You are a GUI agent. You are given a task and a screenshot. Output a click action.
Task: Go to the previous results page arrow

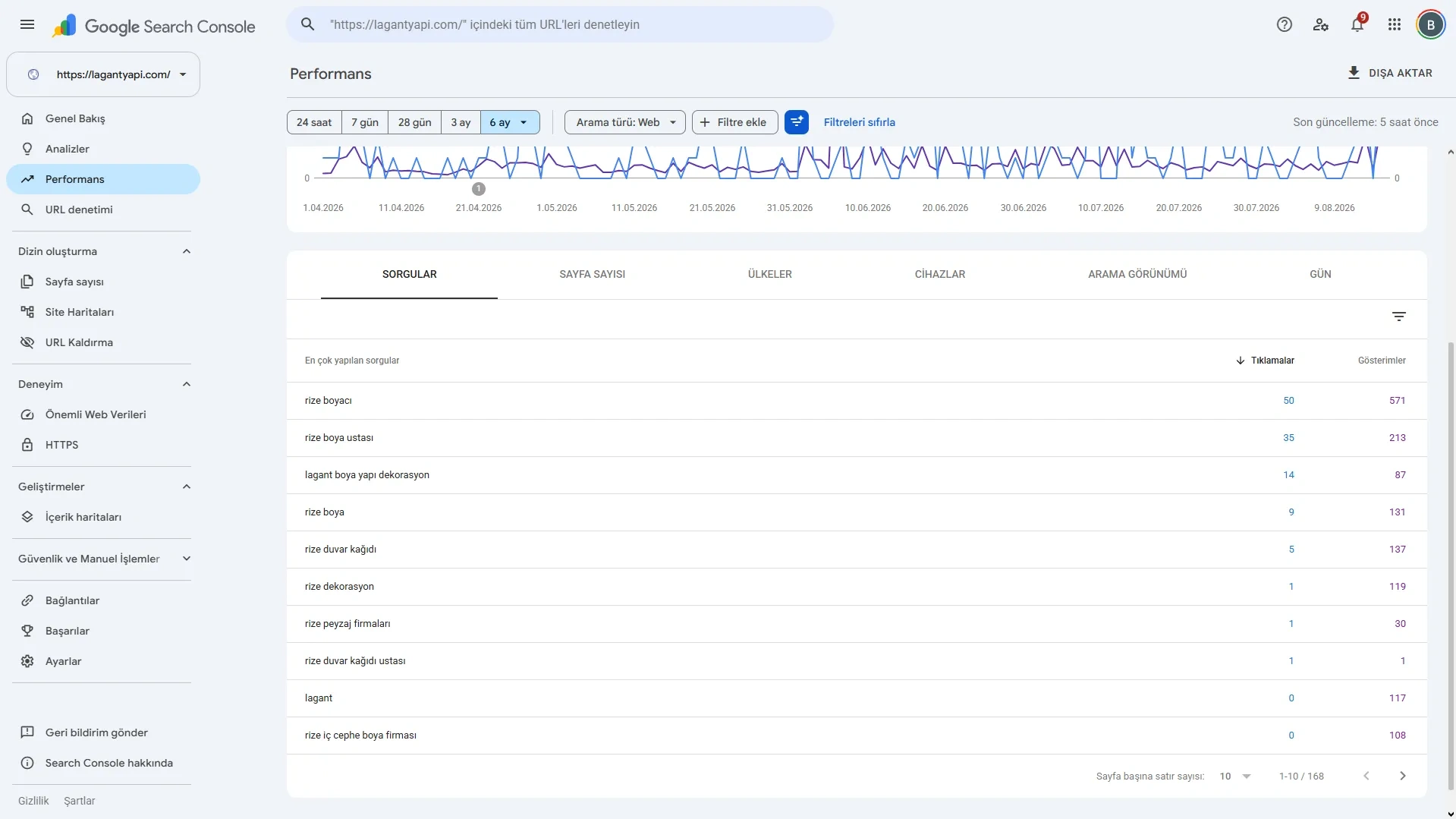1366,776
